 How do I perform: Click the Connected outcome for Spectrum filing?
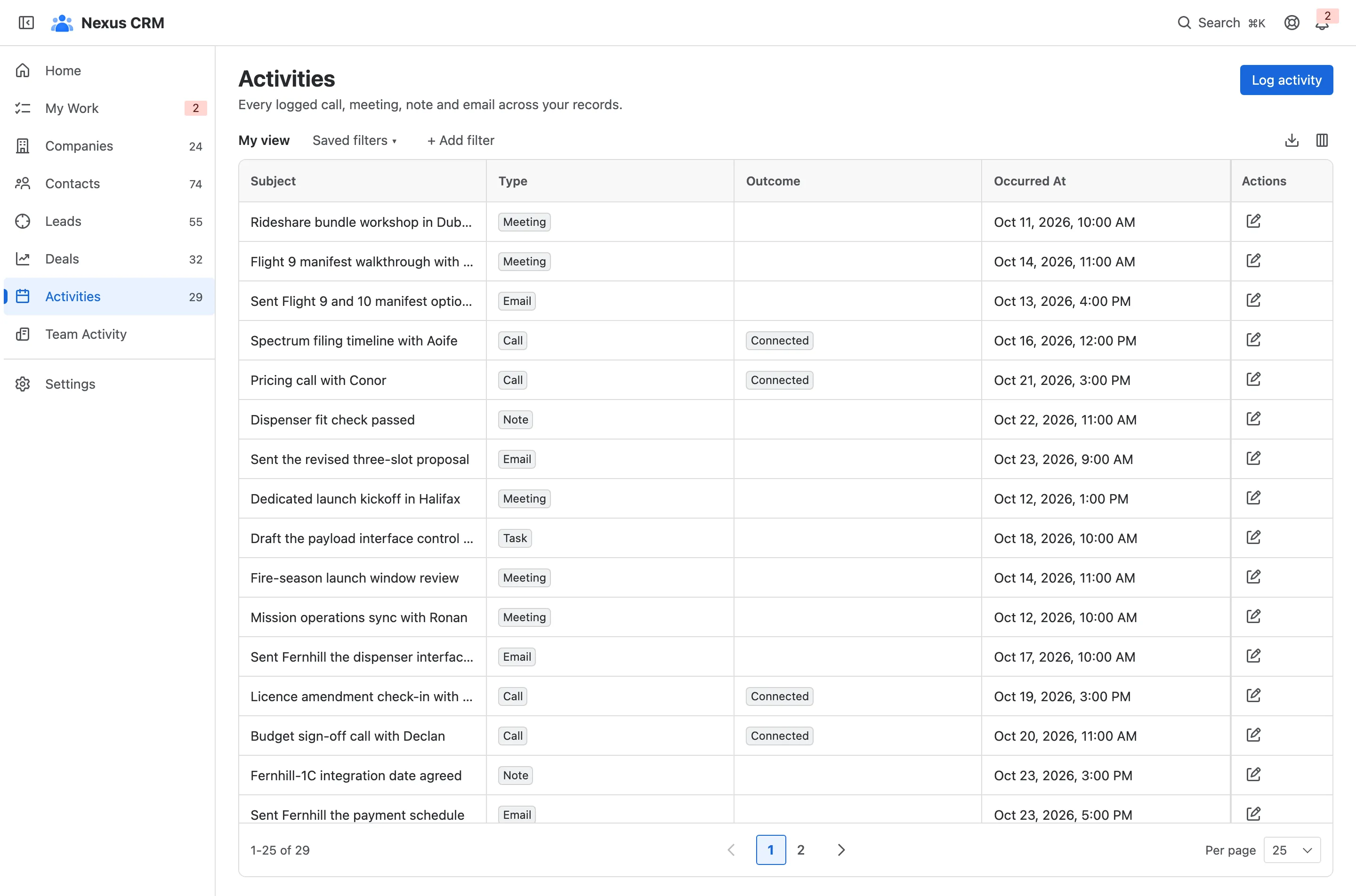click(779, 341)
